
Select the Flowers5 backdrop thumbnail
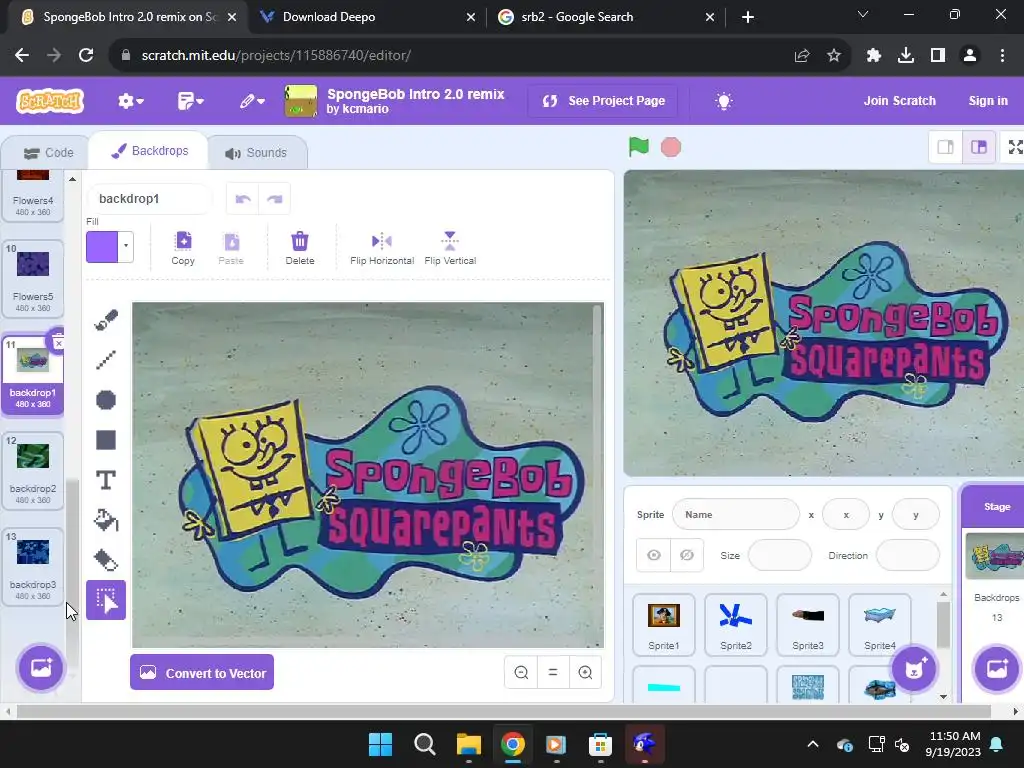33,280
